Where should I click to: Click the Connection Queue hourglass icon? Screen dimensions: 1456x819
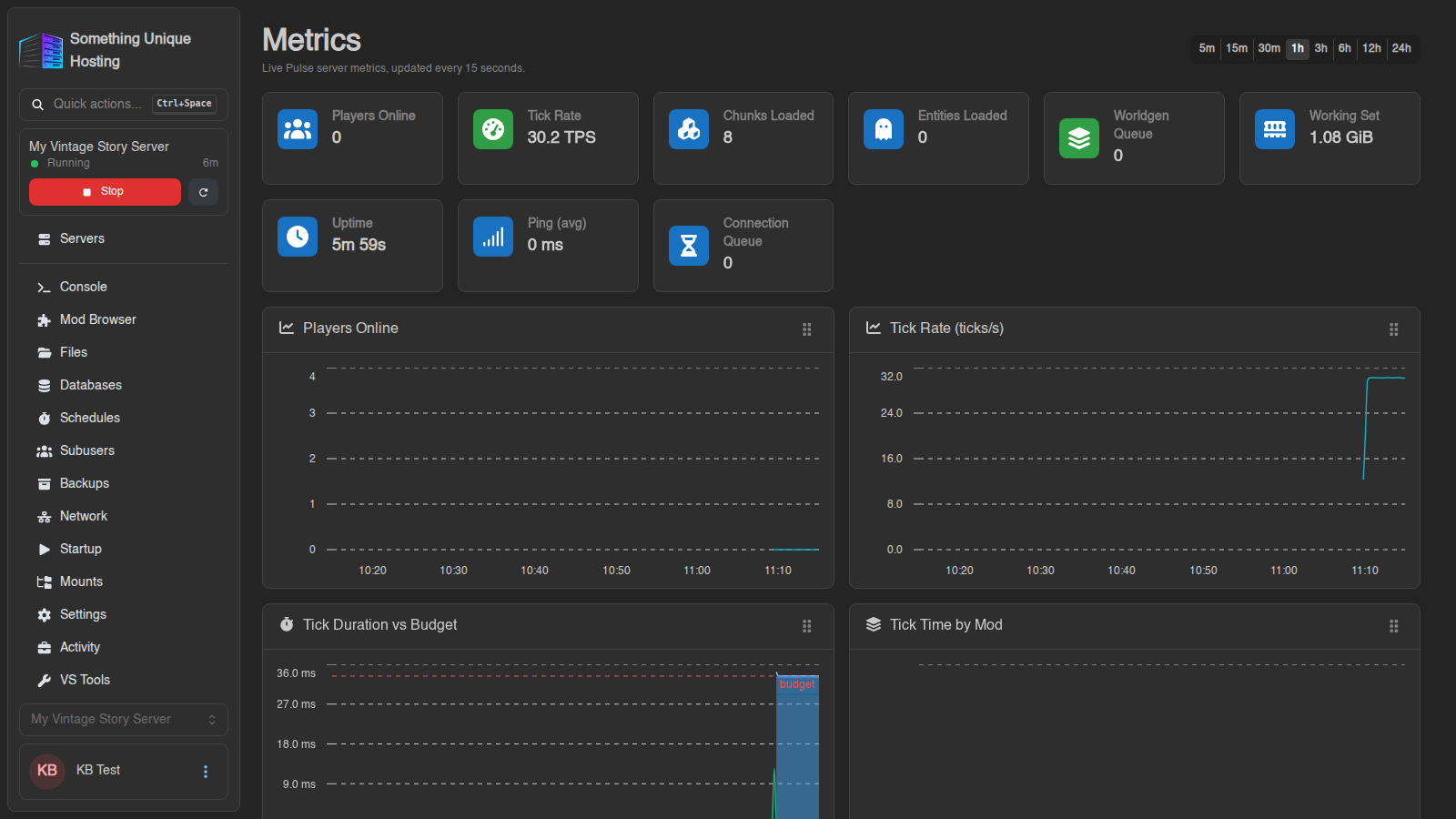[689, 246]
